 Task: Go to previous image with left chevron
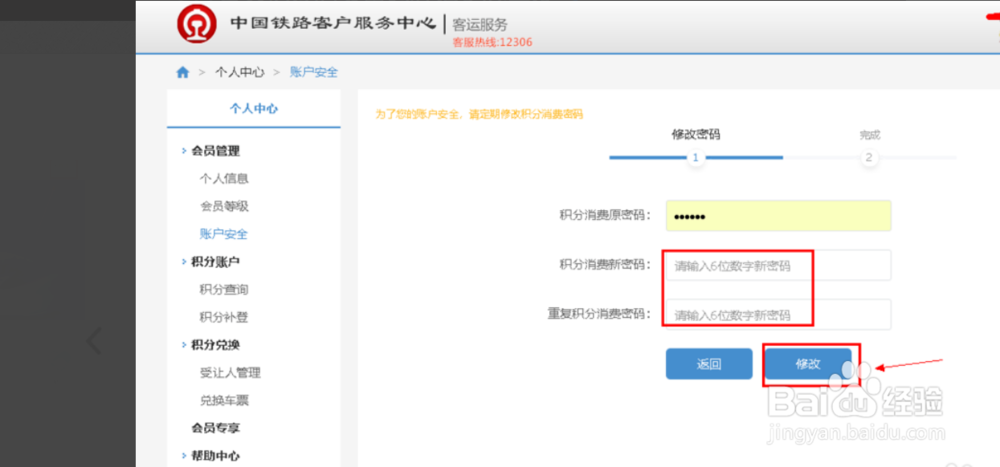pos(94,341)
